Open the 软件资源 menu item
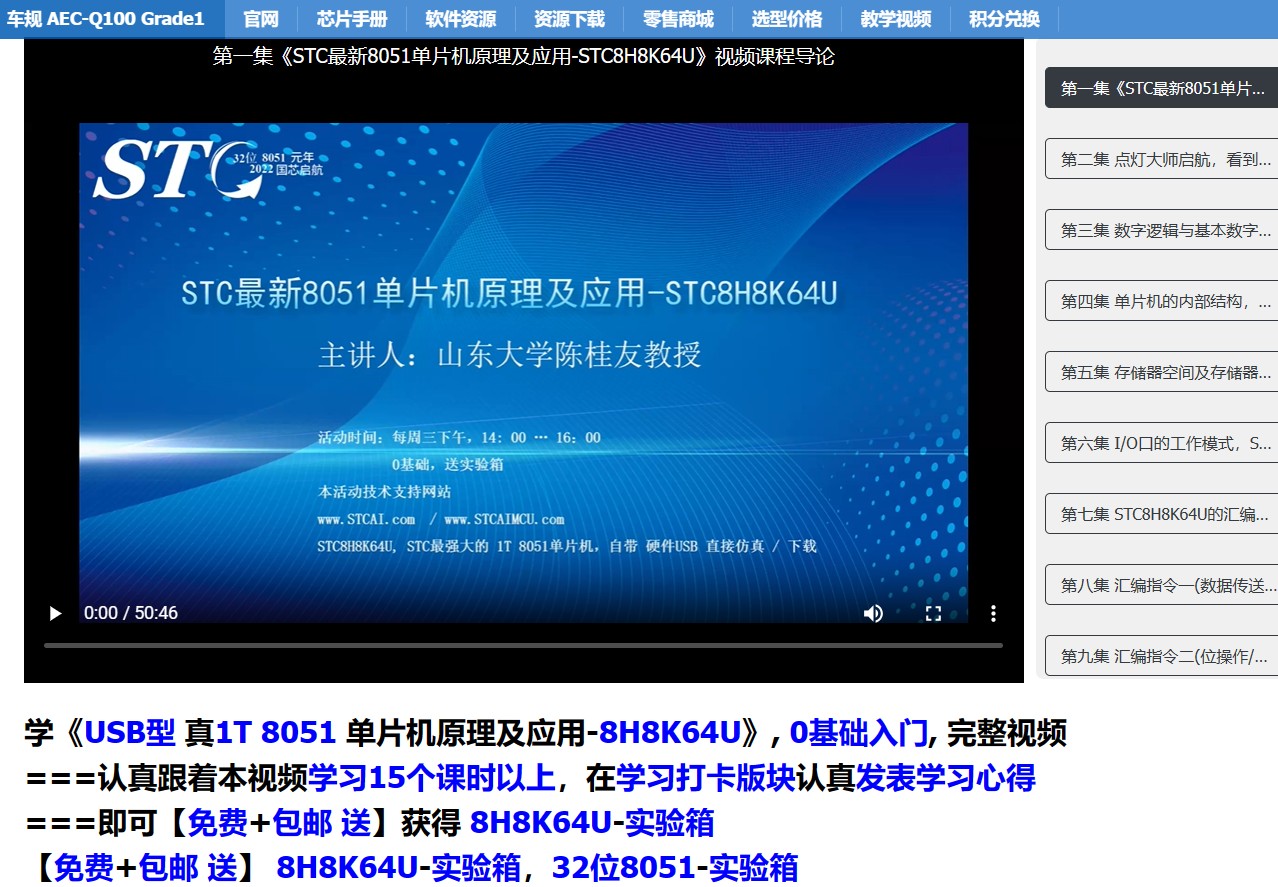Screen dimensions: 1278x887 click(460, 19)
